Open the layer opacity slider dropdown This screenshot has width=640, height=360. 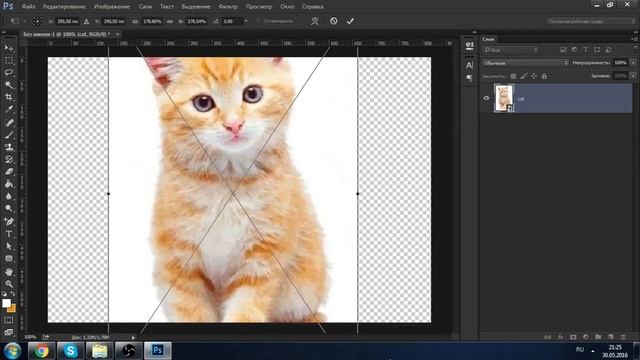633,63
